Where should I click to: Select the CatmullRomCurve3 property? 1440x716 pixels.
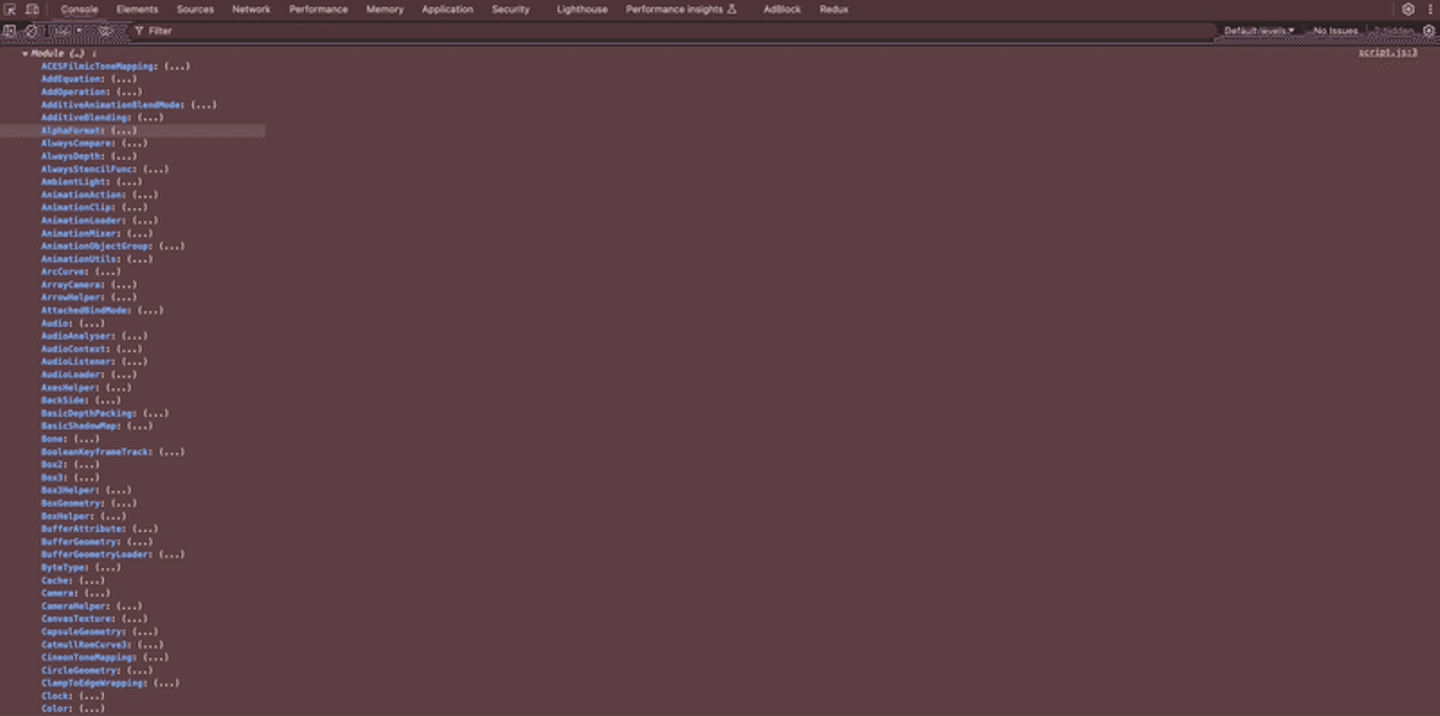tap(101, 645)
